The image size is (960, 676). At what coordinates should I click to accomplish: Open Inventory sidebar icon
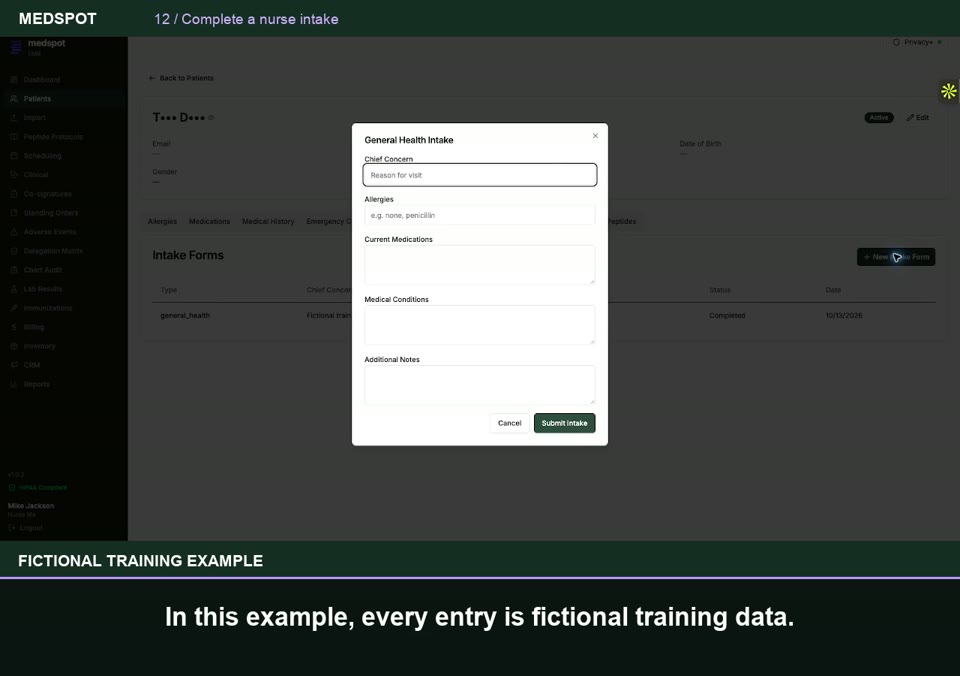tap(14, 346)
